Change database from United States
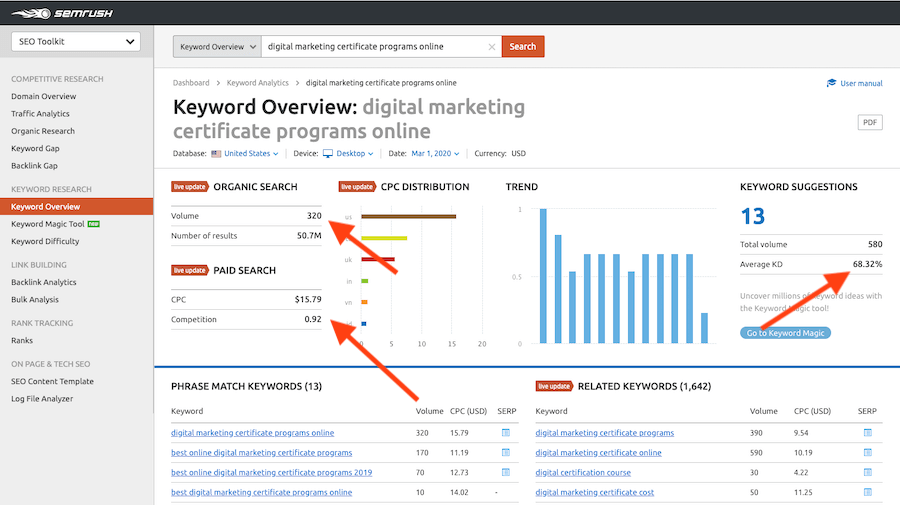 pos(251,153)
